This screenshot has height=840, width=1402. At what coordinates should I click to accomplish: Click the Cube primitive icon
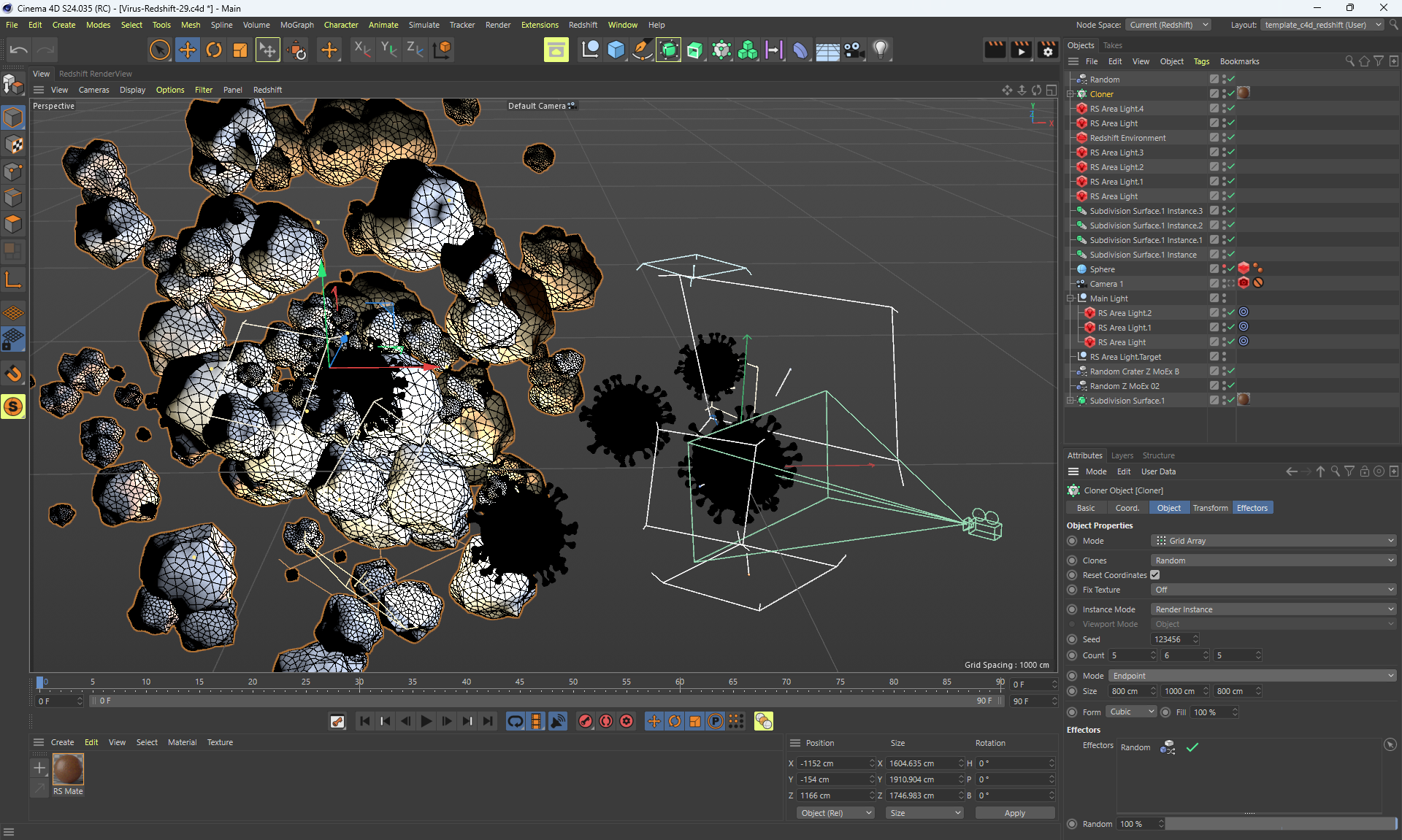point(616,50)
